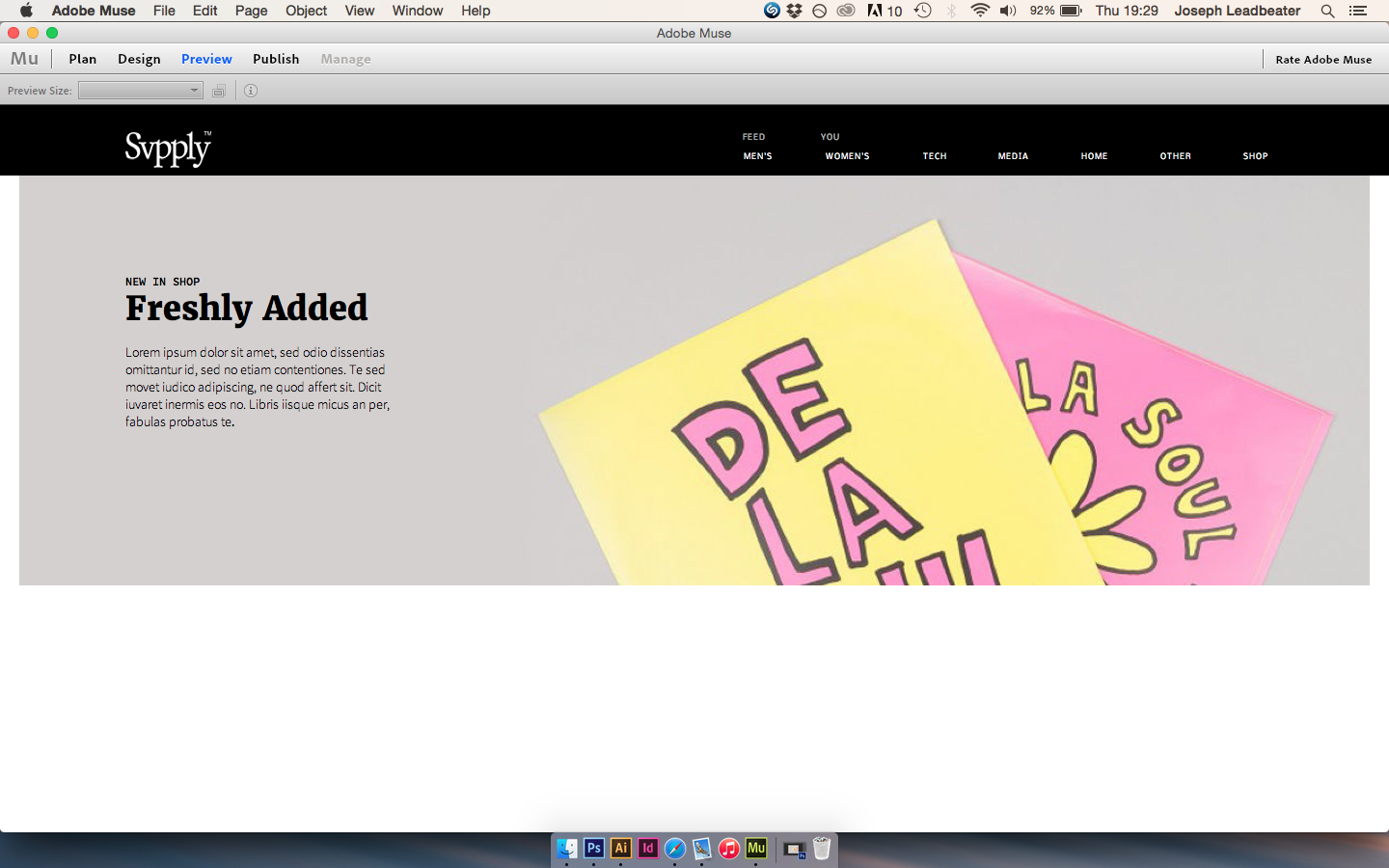Open the Adobe Muse application menu
Image resolution: width=1389 pixels, height=868 pixels.
(x=94, y=11)
